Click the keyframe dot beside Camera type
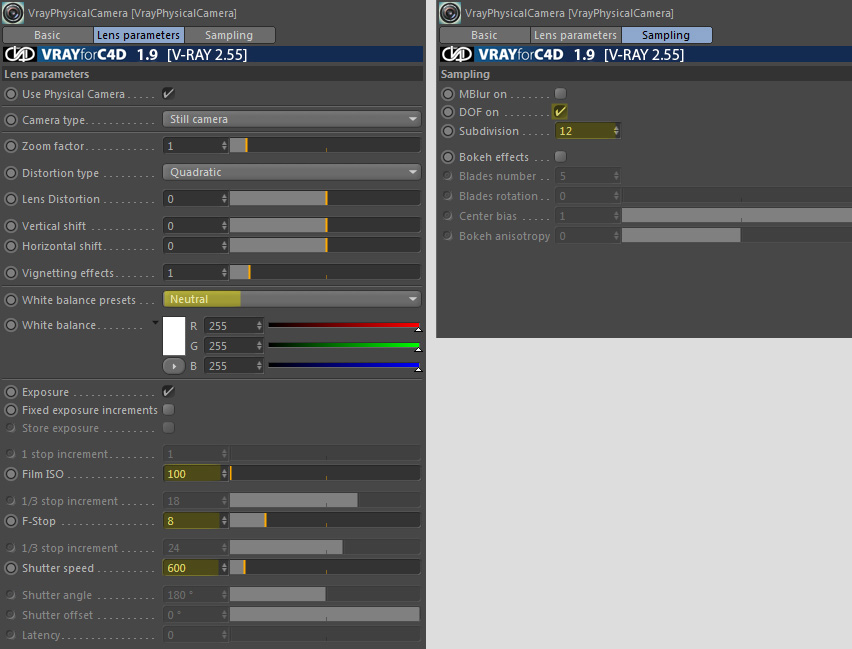This screenshot has width=852, height=649. point(11,120)
